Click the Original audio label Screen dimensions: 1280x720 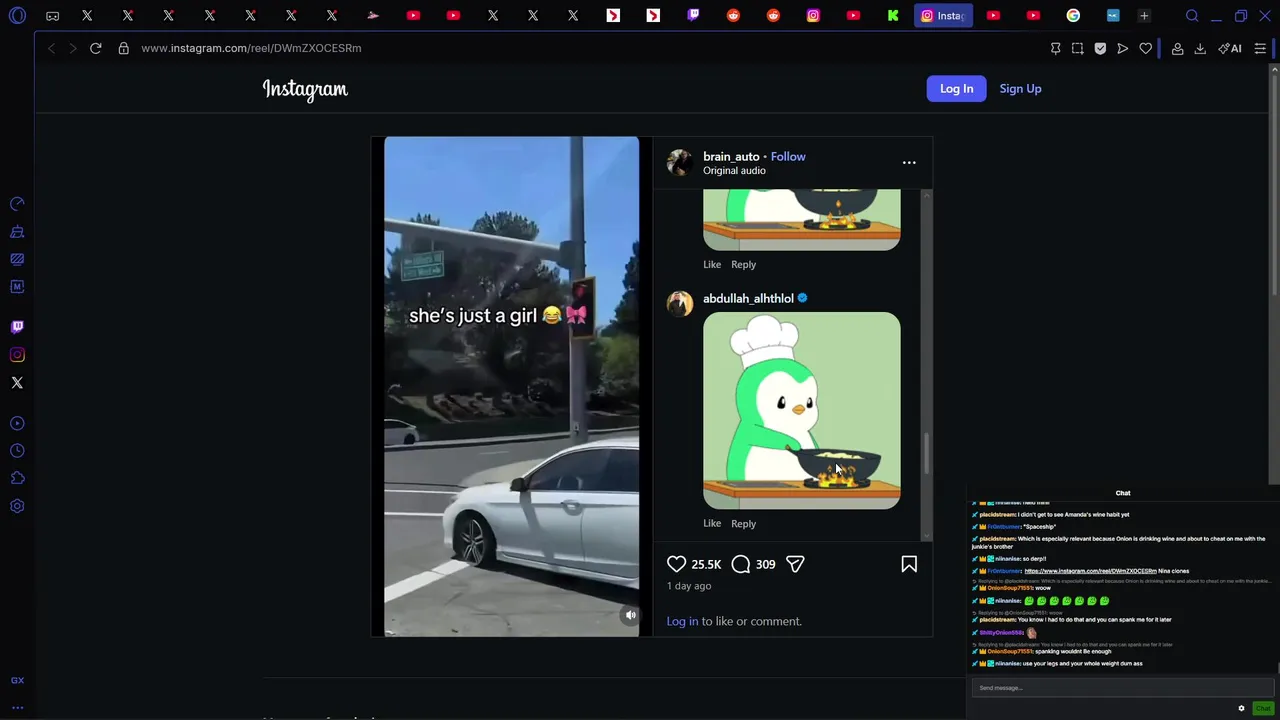[734, 171]
